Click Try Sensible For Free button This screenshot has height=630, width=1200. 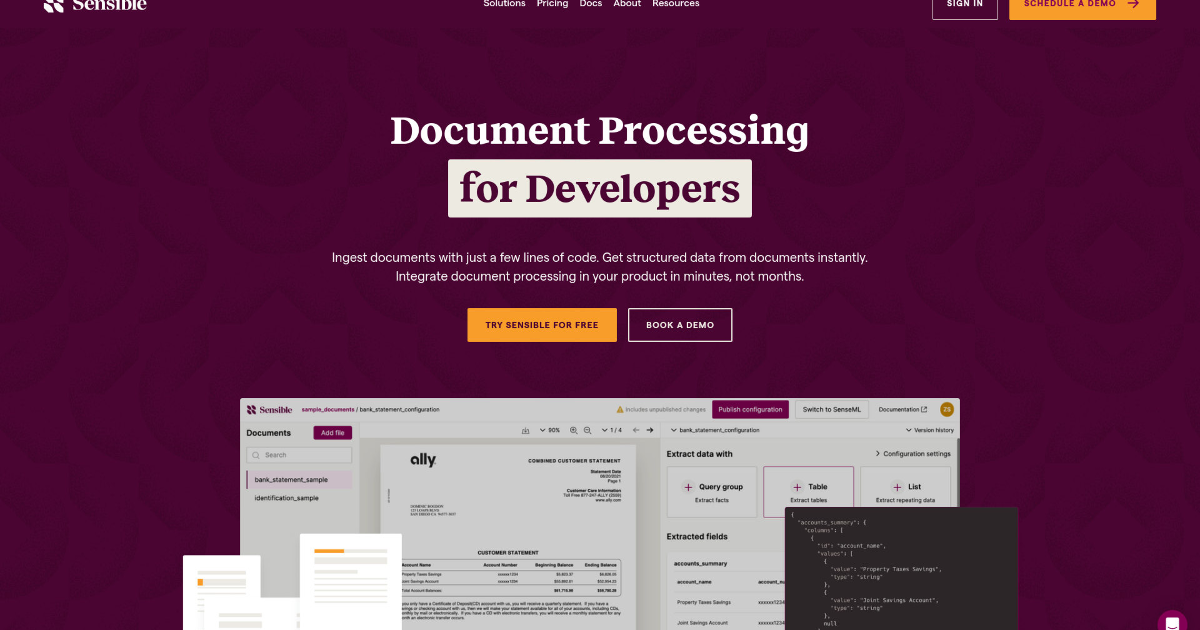542,325
